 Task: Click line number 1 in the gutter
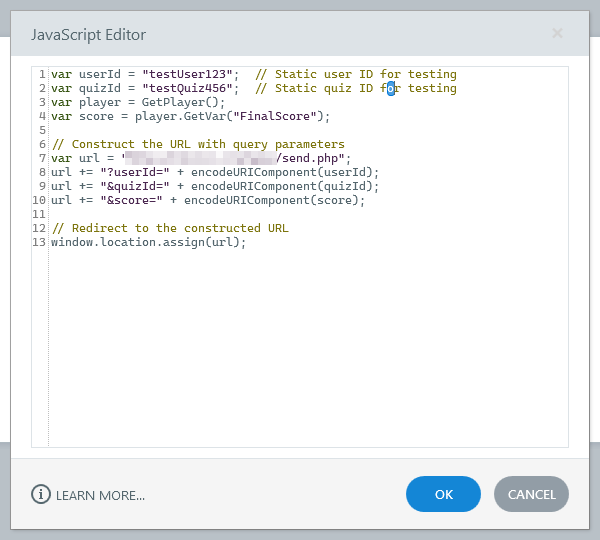[41, 74]
